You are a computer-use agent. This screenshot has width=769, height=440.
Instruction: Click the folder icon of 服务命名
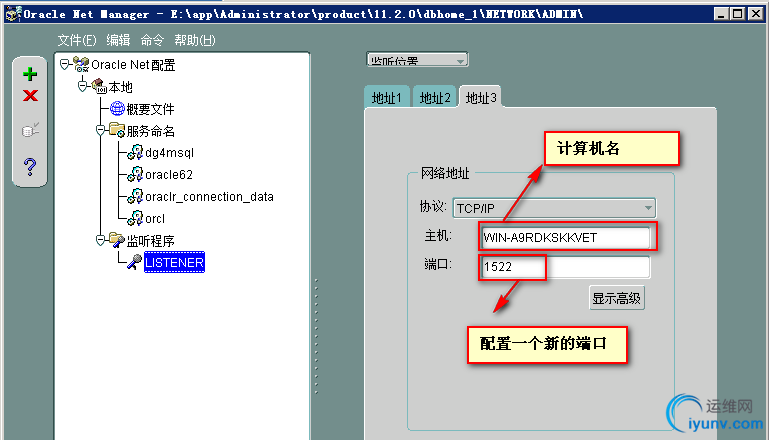(117, 130)
